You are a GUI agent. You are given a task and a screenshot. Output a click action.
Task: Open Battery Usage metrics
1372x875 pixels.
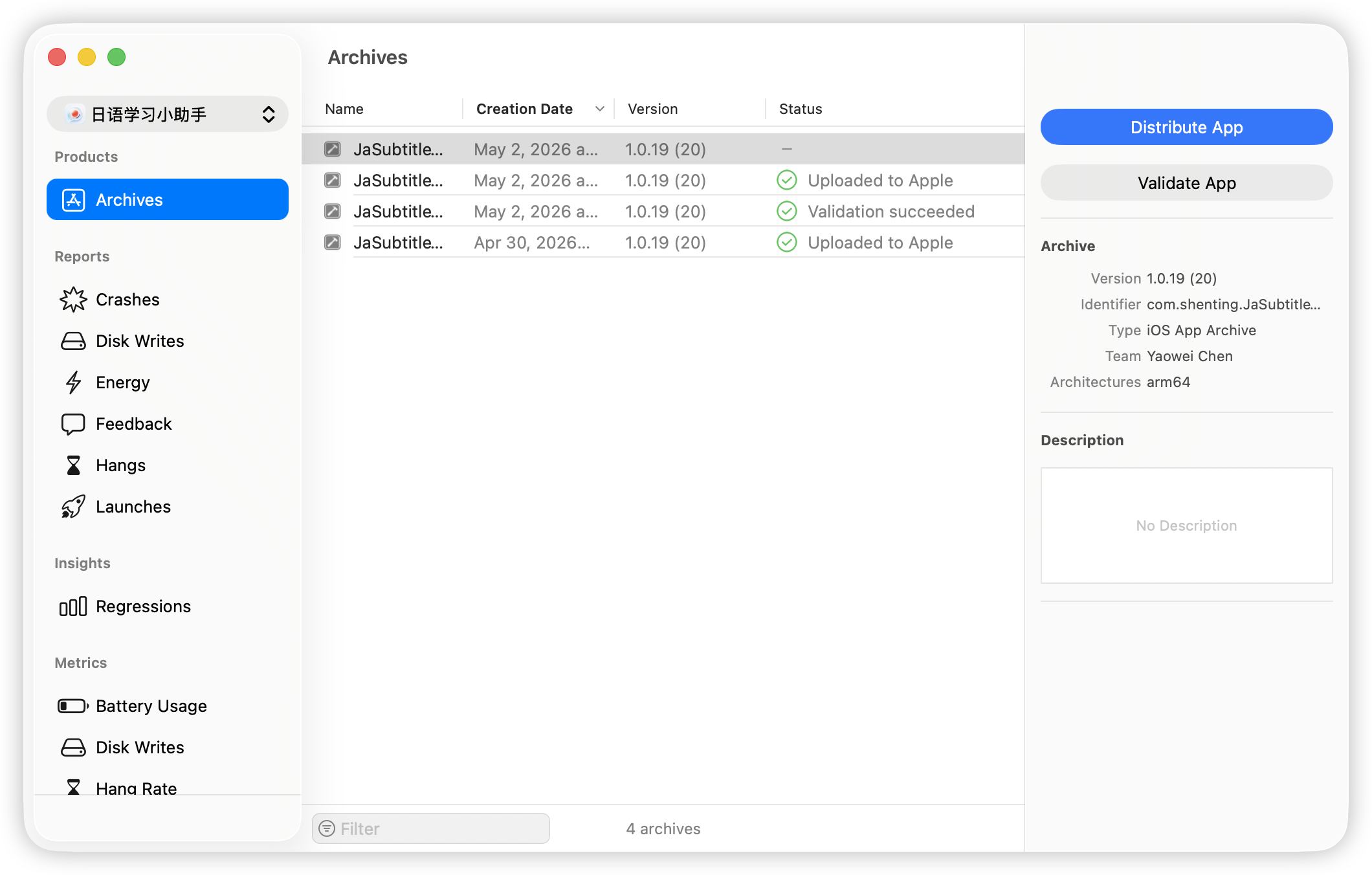coord(168,706)
